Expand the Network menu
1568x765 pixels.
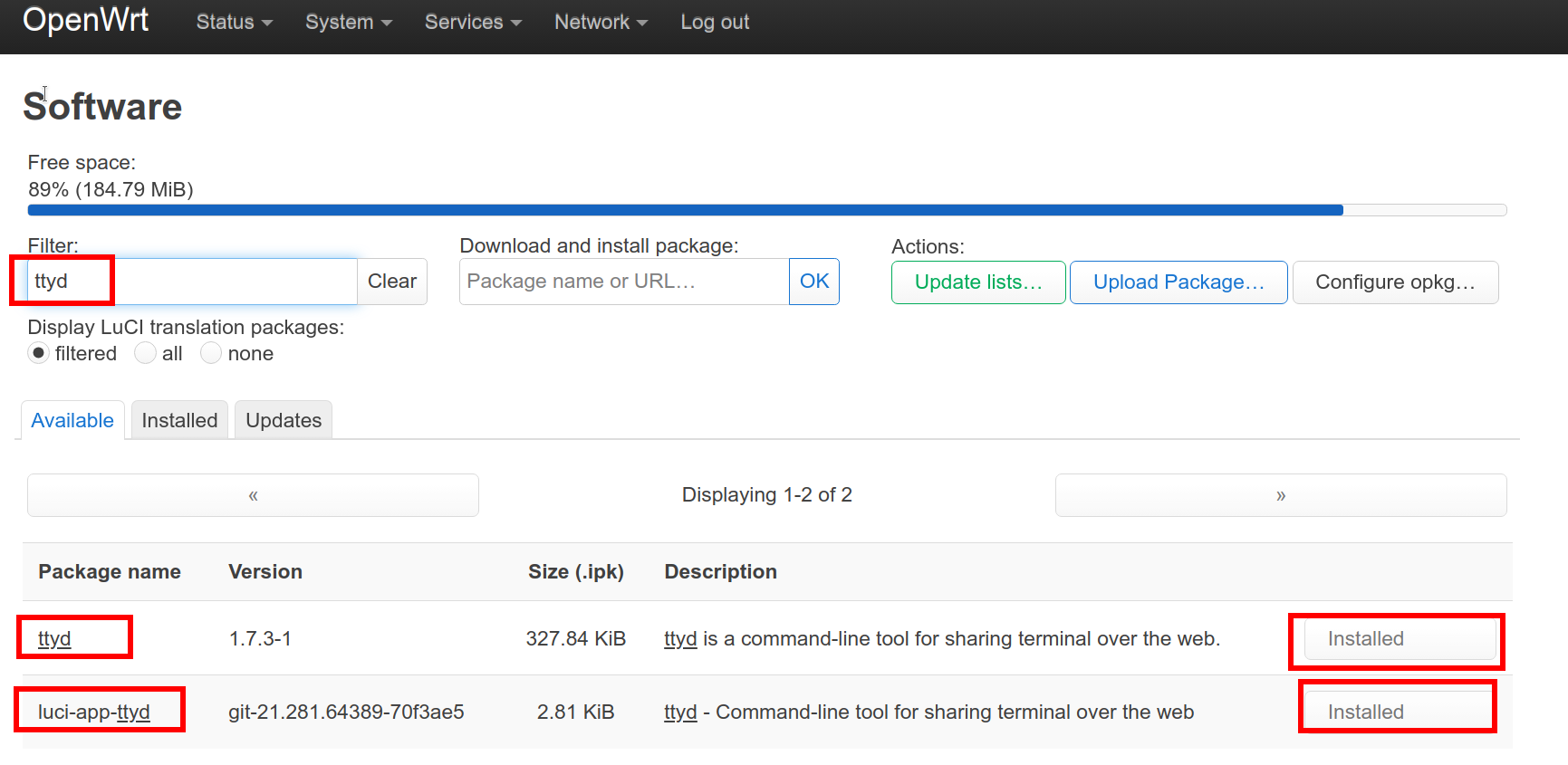601,23
